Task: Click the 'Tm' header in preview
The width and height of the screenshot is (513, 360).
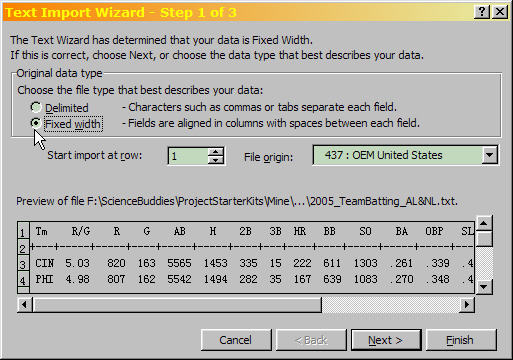Action: point(42,231)
